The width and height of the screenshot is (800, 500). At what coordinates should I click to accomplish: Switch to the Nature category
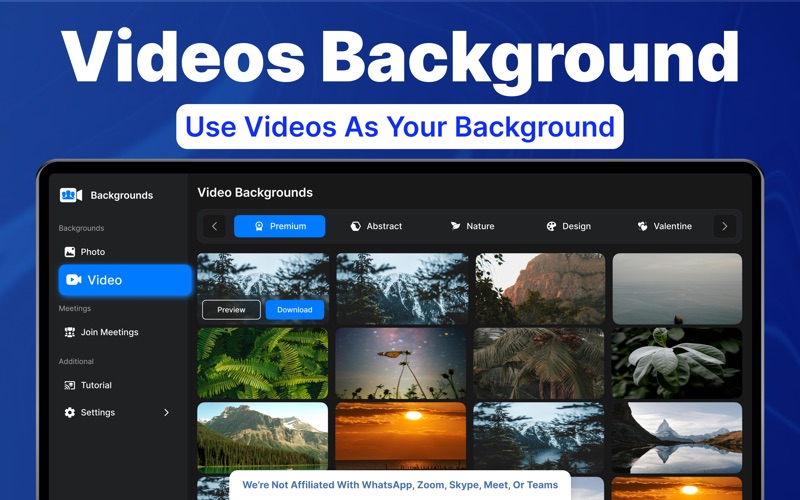472,226
